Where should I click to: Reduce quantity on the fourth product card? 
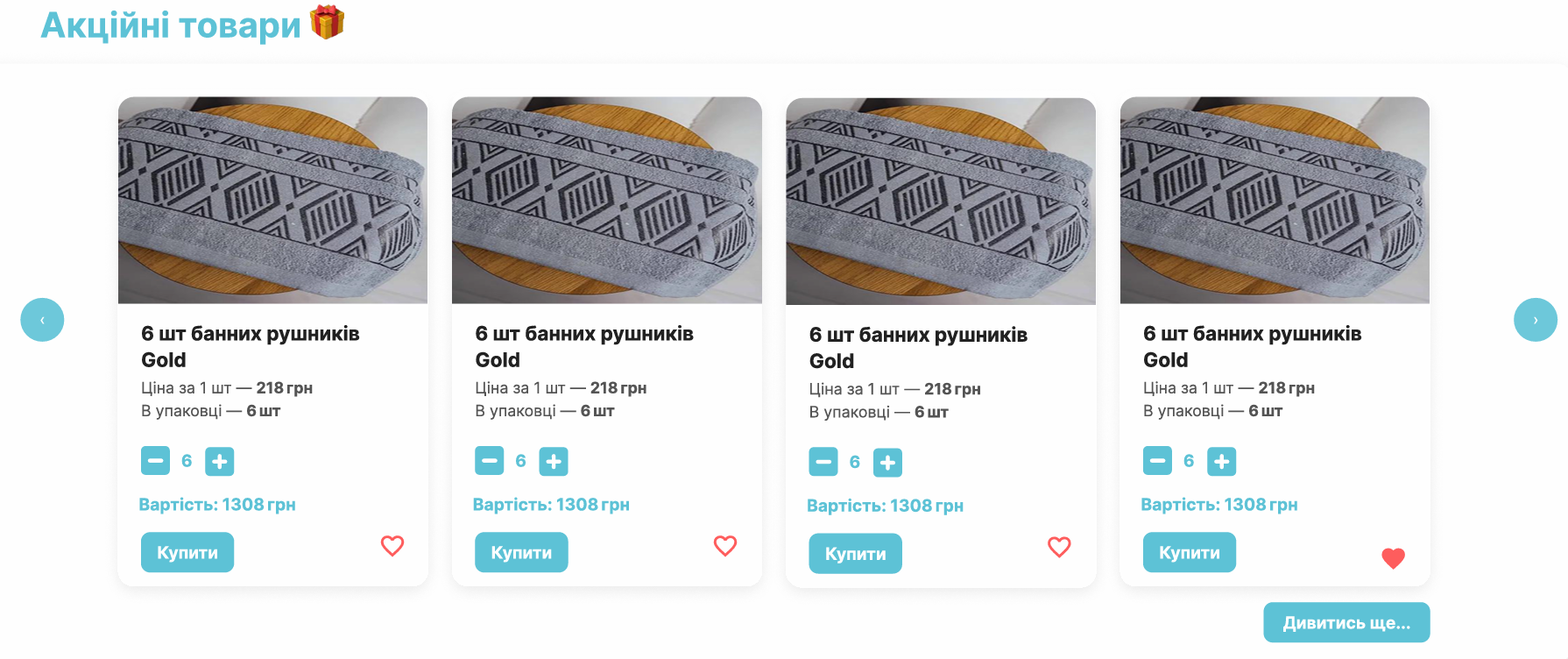point(1157,460)
